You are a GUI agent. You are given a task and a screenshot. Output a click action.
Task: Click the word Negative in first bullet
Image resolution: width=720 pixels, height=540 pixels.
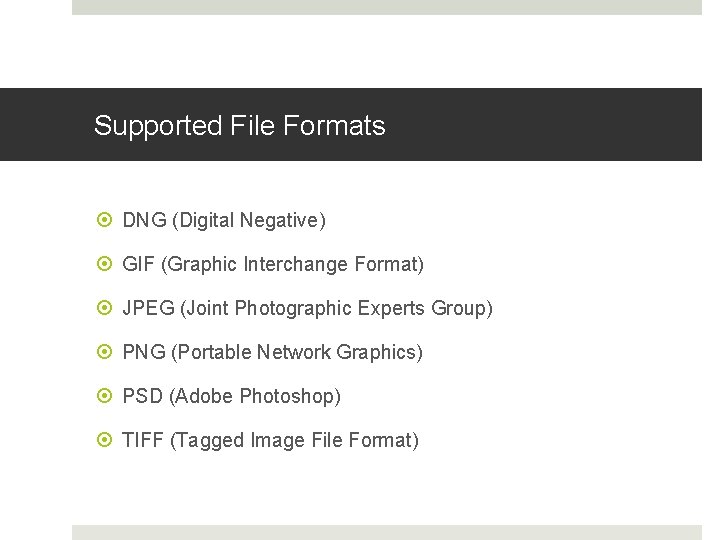(x=282, y=220)
